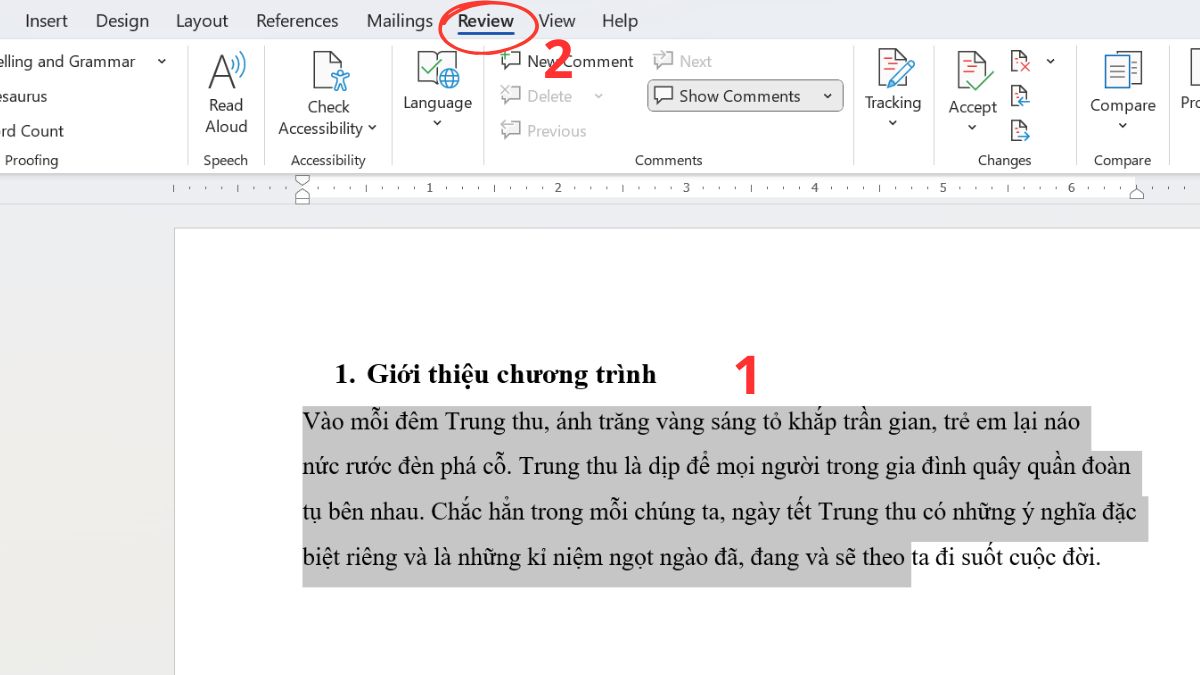Viewport: 1200px width, 675px height.
Task: Expand the Show Comments dropdown arrow
Action: point(828,96)
